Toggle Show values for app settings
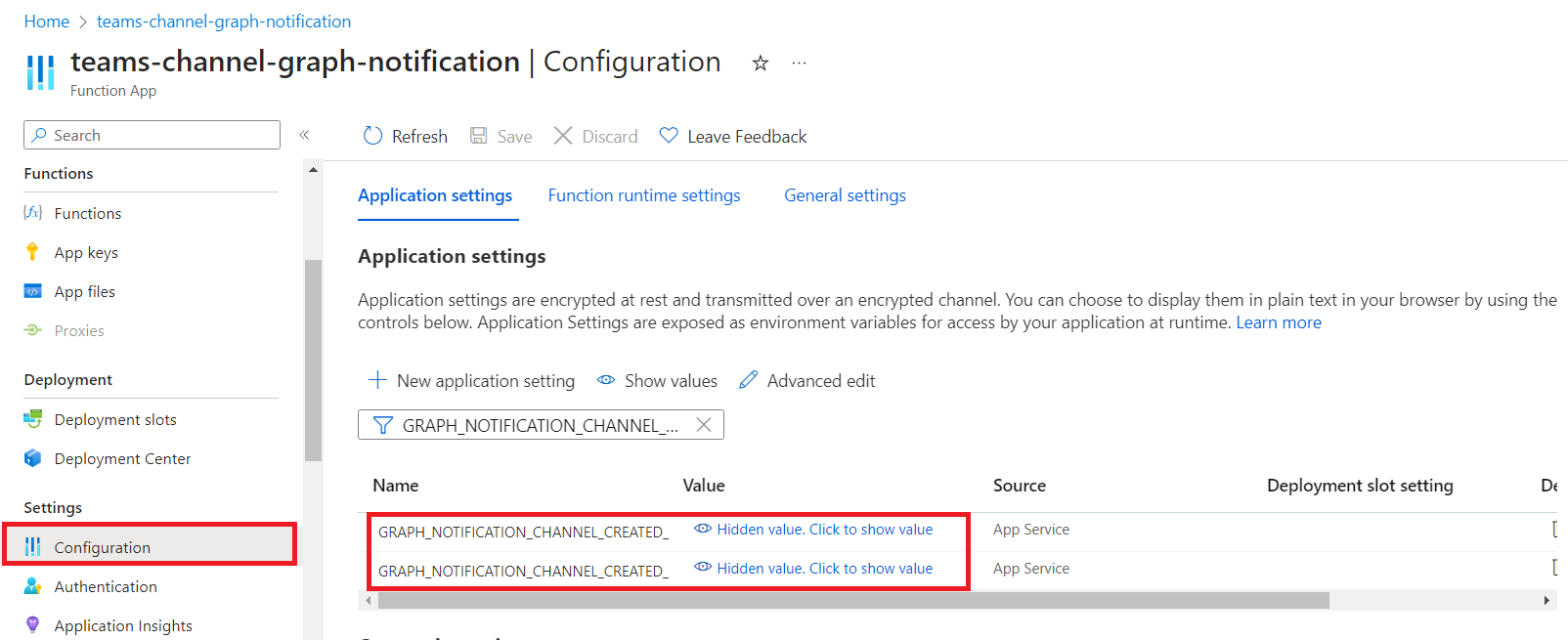Screen dimensions: 1568x640 pos(658,381)
